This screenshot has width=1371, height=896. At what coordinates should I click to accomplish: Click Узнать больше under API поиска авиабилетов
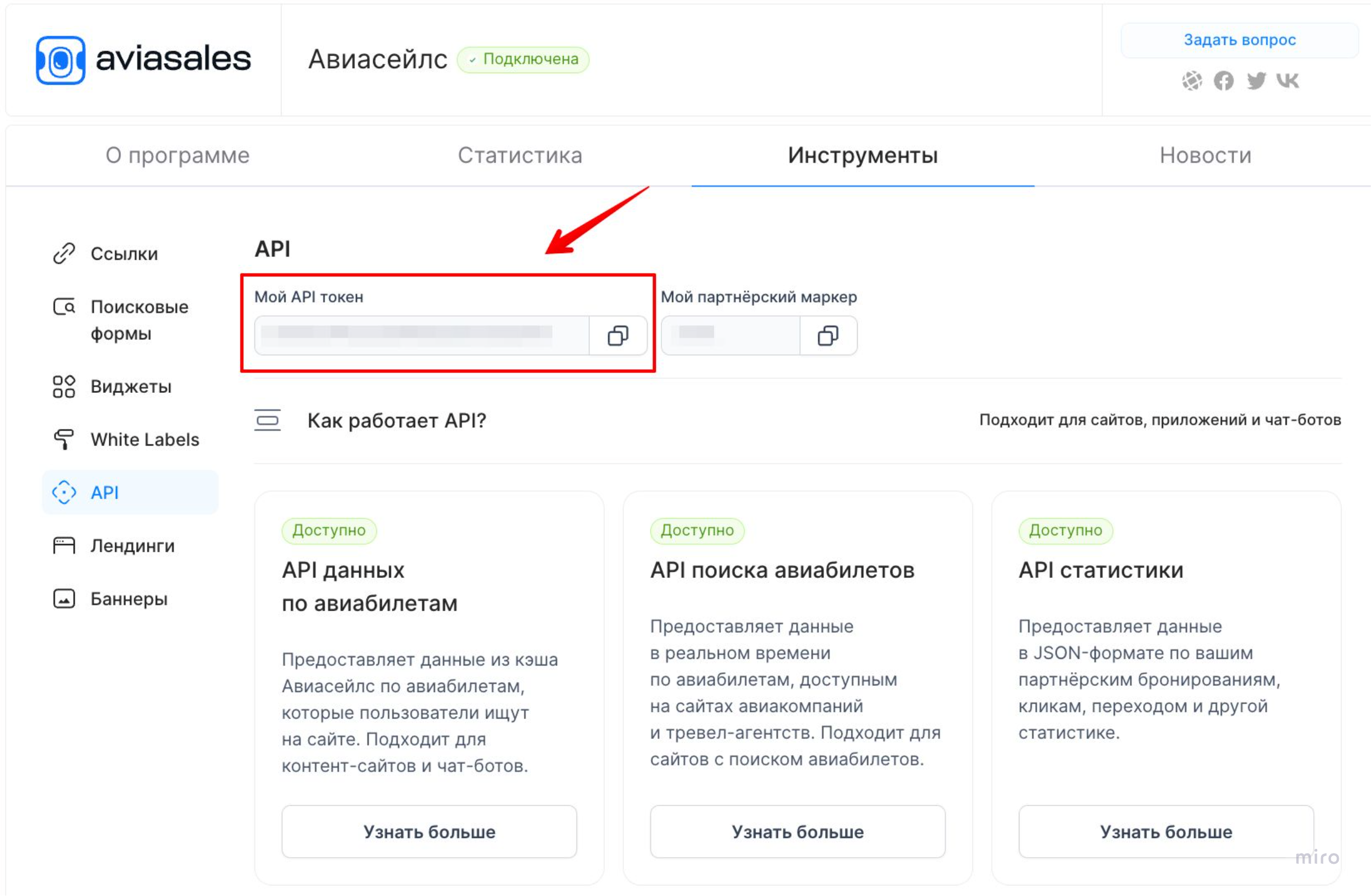tap(798, 832)
